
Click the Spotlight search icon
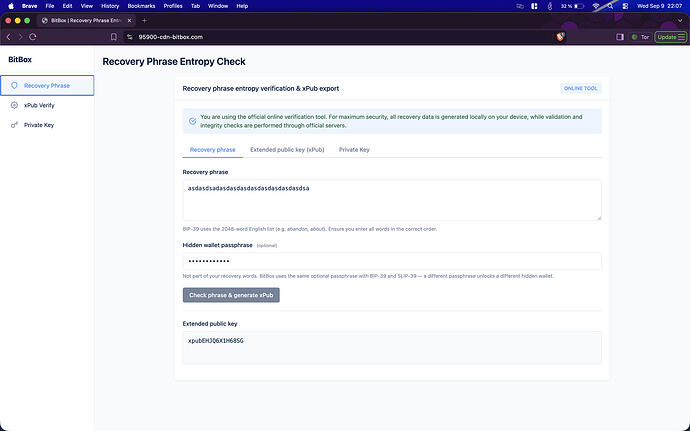click(x=611, y=6)
